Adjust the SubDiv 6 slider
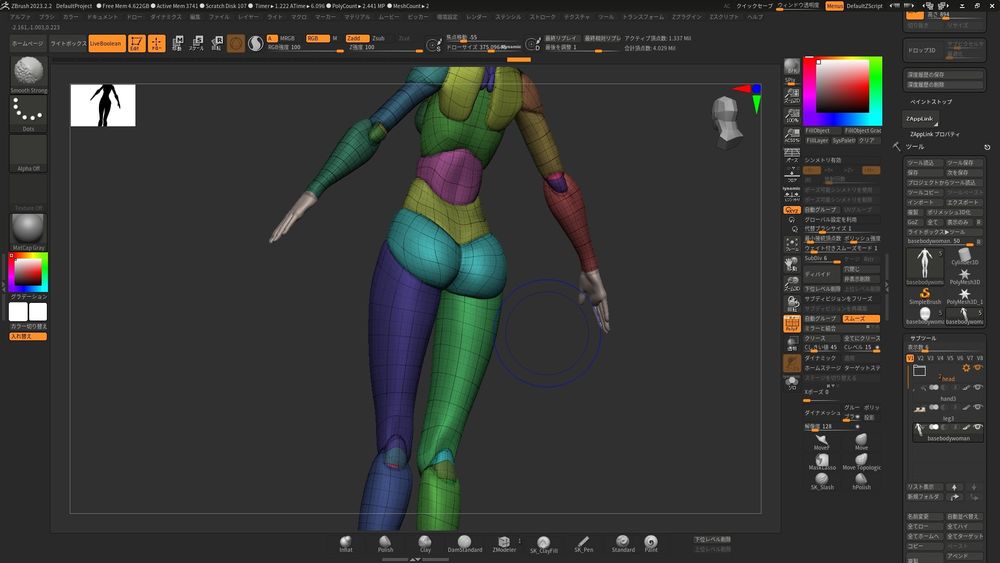Screen dimensions: 1000x563 (x=823, y=259)
